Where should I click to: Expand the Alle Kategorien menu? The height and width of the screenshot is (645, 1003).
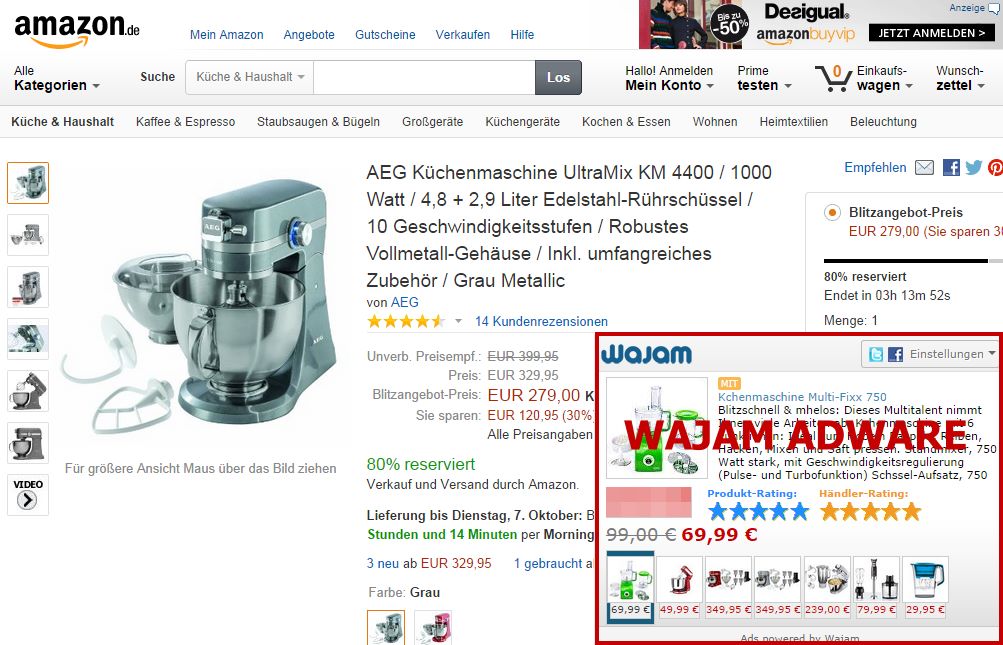pos(56,78)
